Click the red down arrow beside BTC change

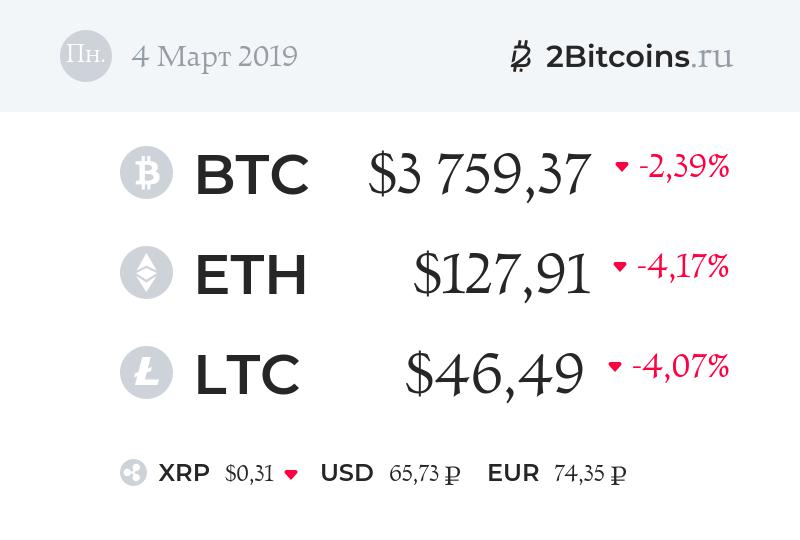click(x=622, y=167)
